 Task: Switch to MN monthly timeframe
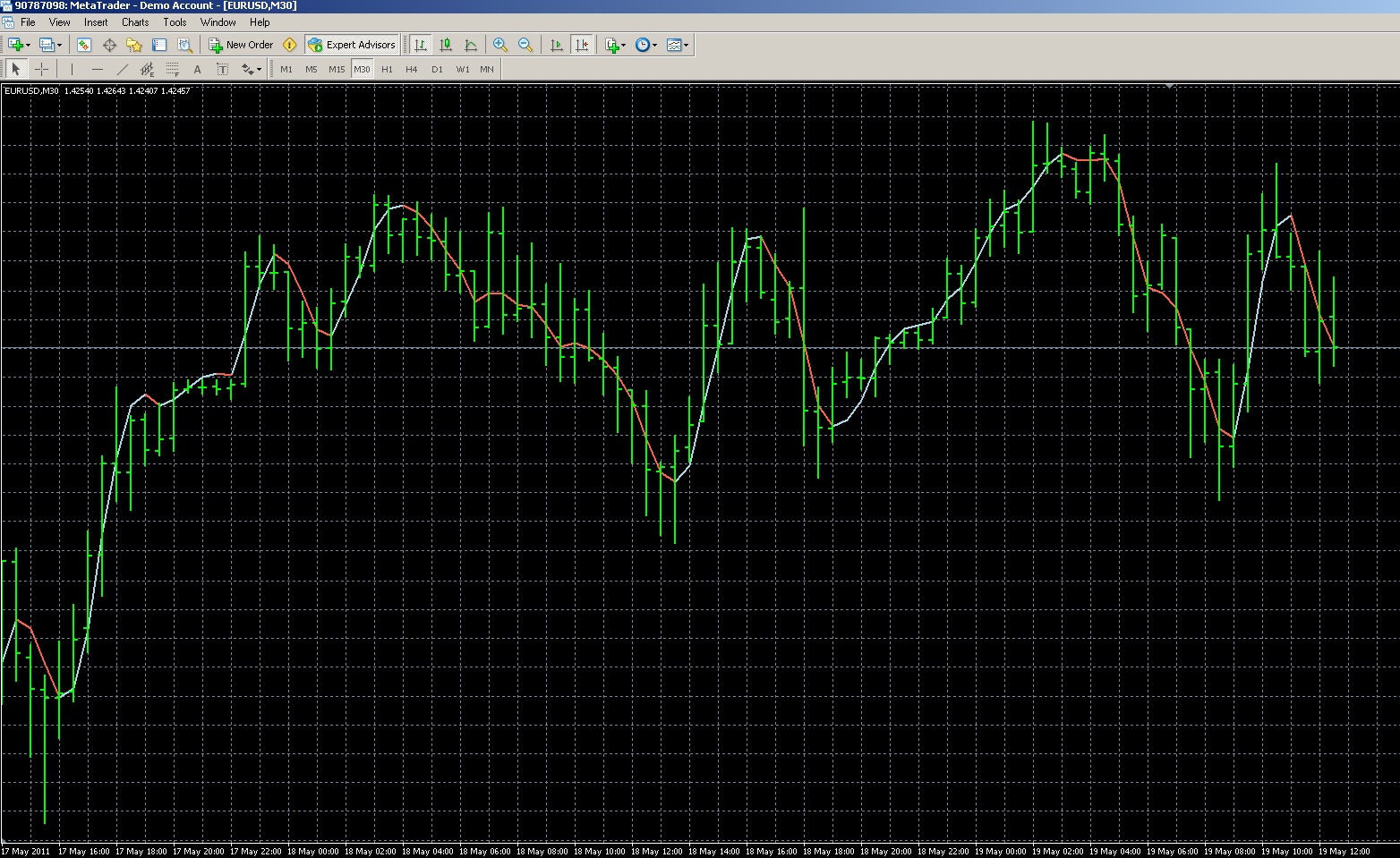pos(487,69)
